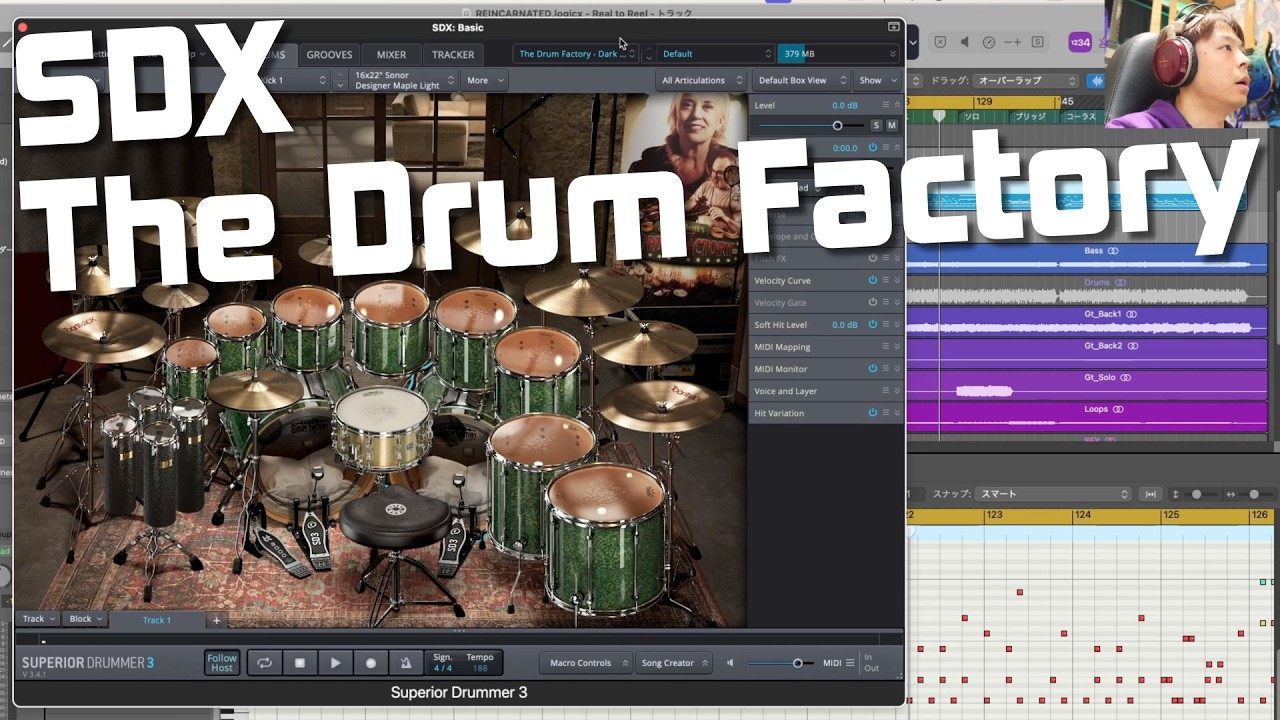Open the Velocity Curve menu icon
Image resolution: width=1280 pixels, height=720 pixels.
click(x=885, y=281)
